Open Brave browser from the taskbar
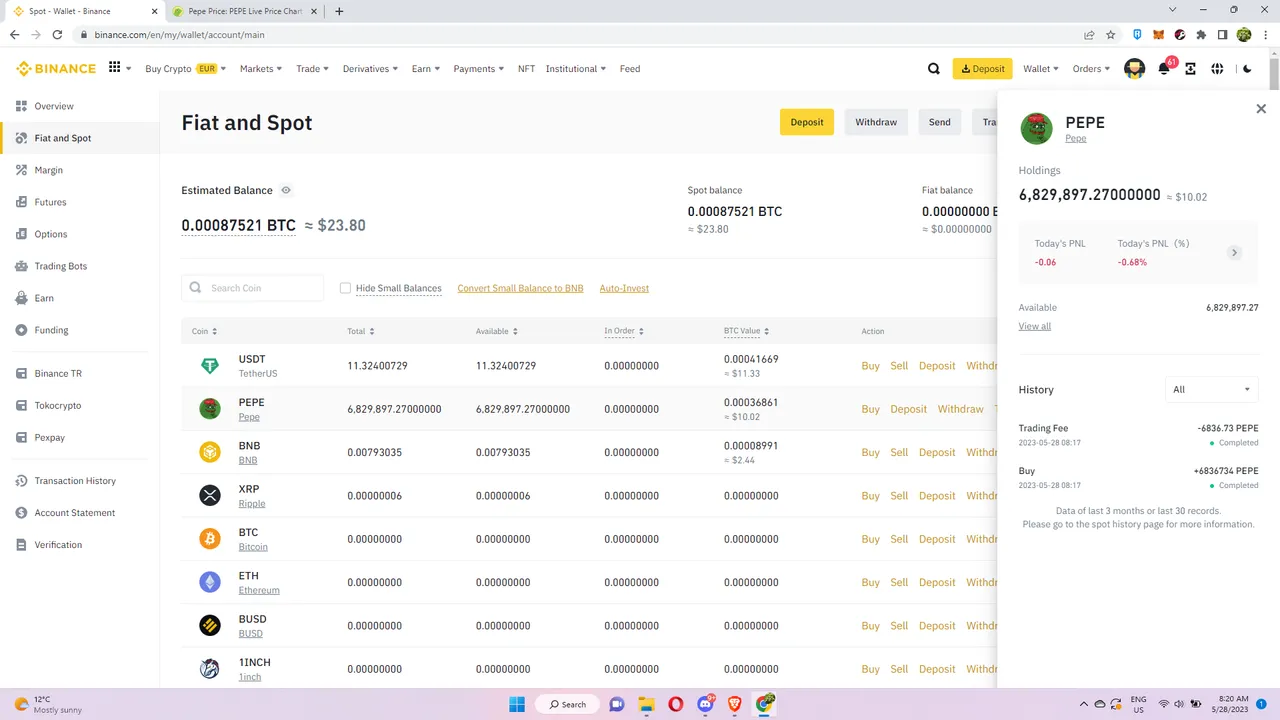Image resolution: width=1280 pixels, height=720 pixels. tap(735, 704)
